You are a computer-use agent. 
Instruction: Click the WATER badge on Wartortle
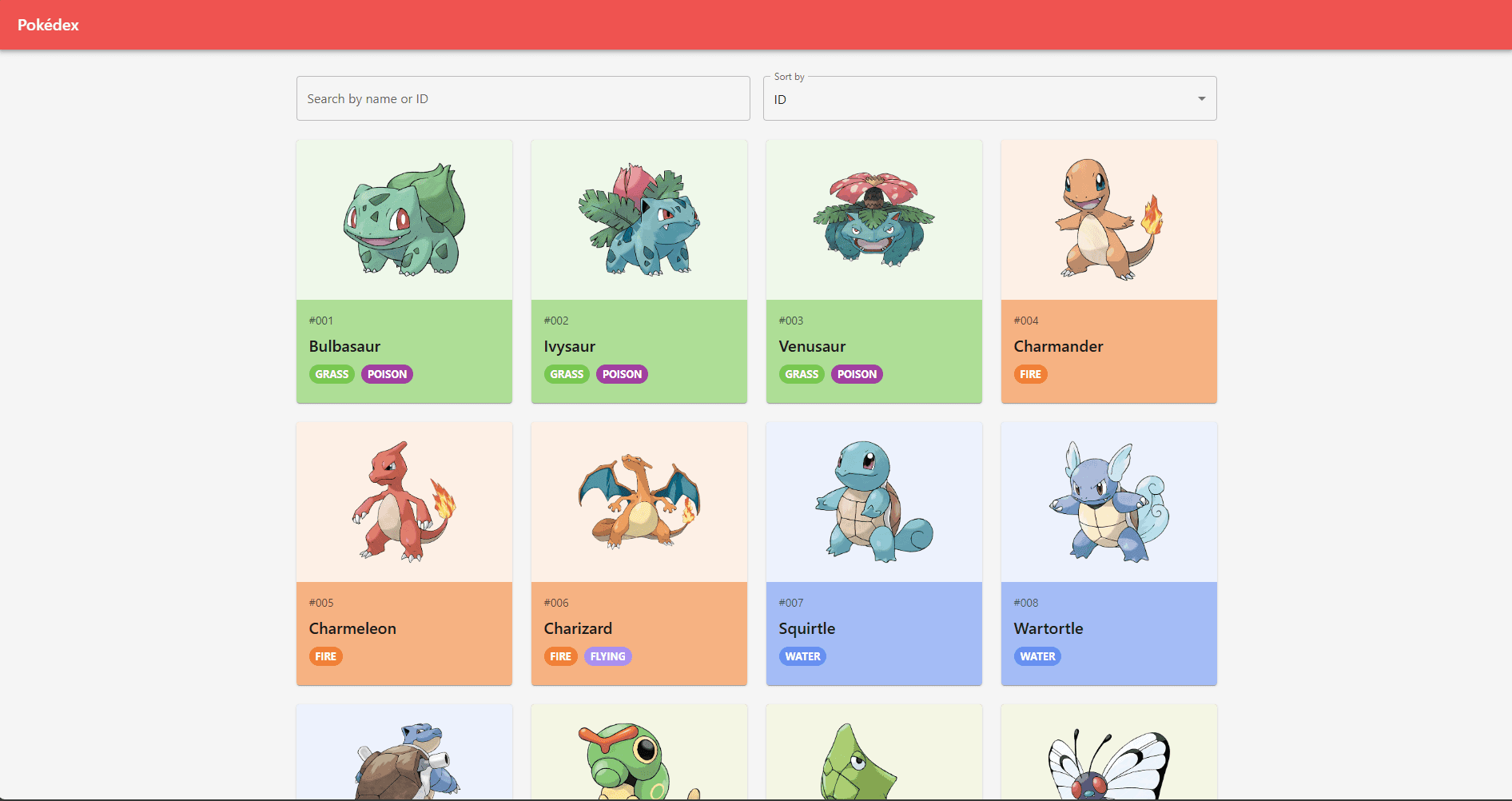[1037, 656]
